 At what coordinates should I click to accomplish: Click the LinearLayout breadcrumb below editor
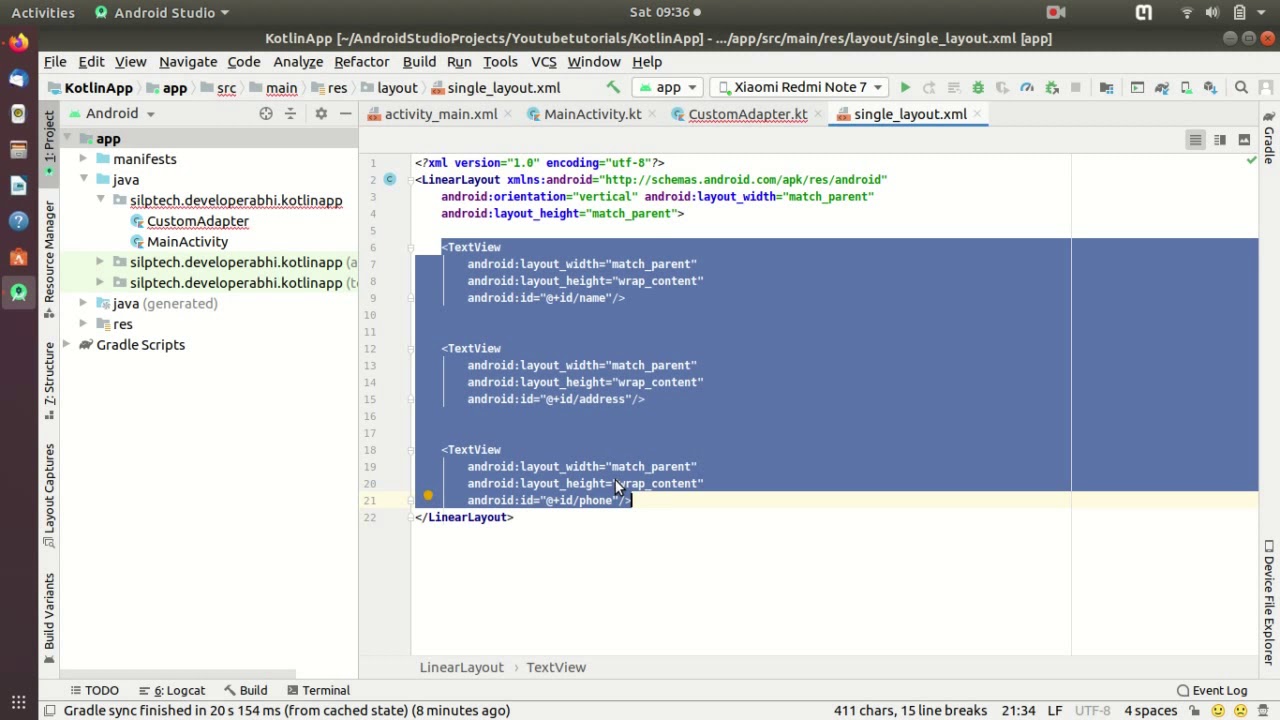pyautogui.click(x=461, y=667)
